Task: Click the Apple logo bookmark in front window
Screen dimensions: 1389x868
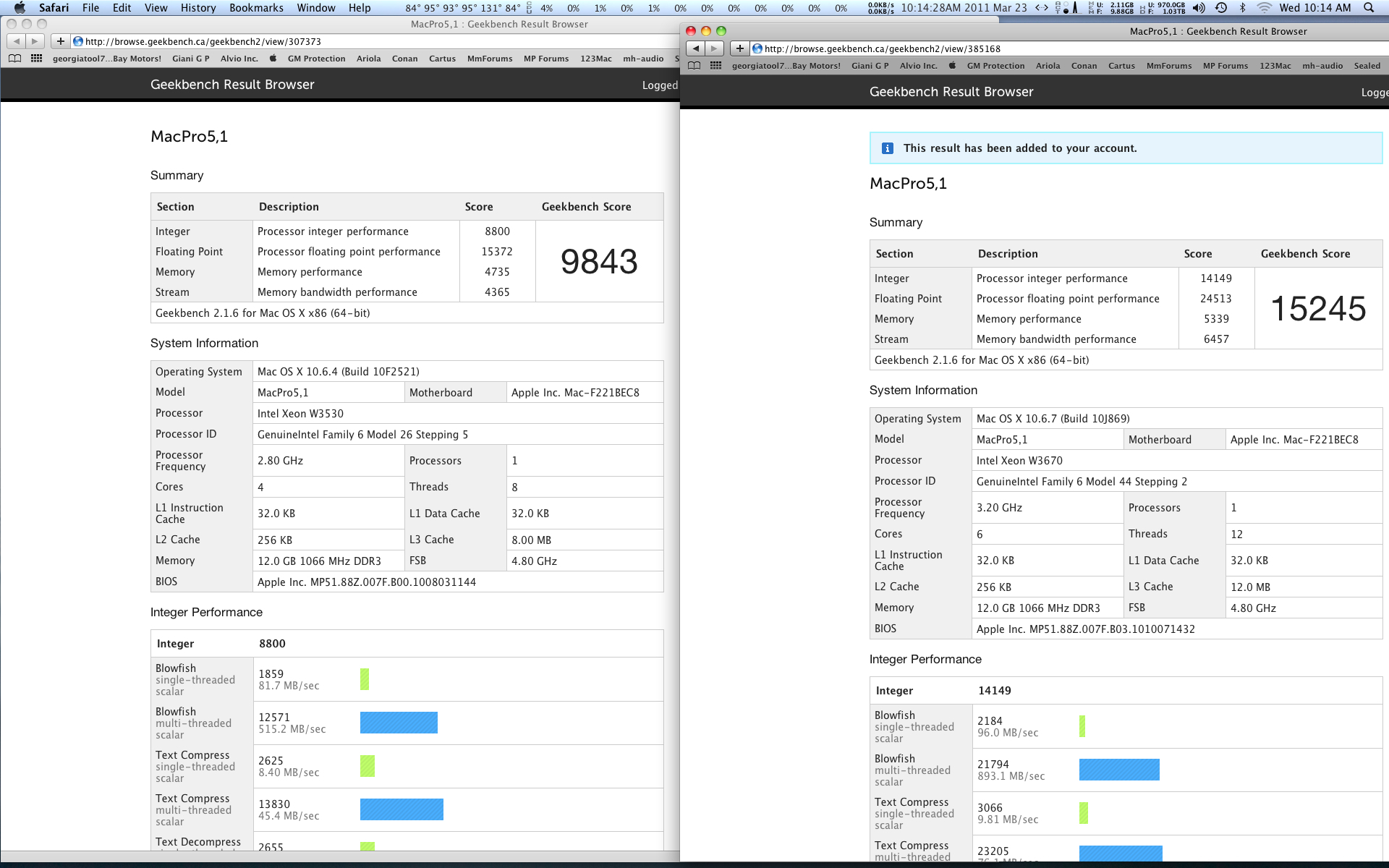Action: 952,66
